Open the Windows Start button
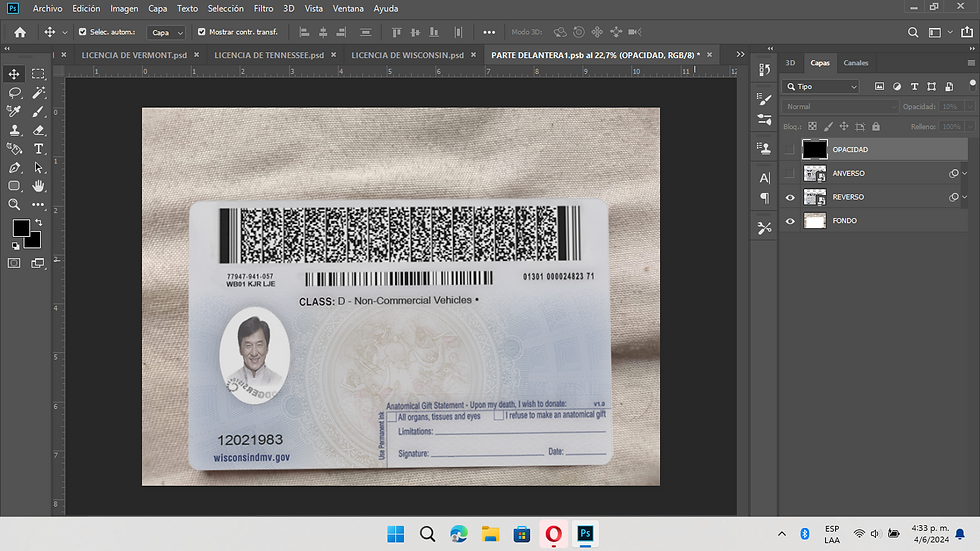Image resolution: width=980 pixels, height=551 pixels. pyautogui.click(x=396, y=534)
